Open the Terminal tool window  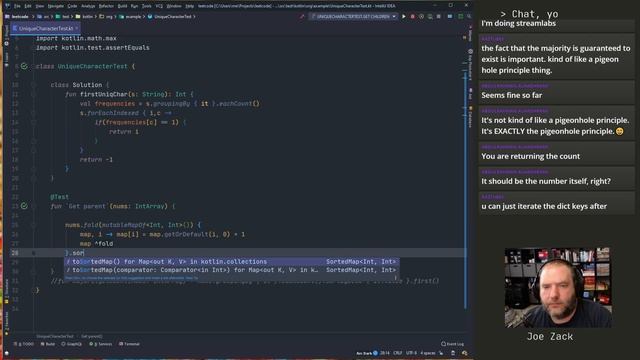tap(129, 344)
